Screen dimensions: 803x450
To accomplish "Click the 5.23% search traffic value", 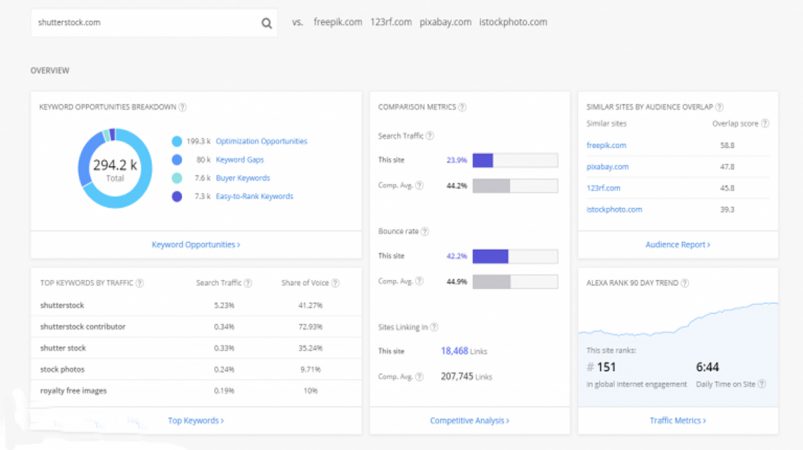I will [224, 306].
